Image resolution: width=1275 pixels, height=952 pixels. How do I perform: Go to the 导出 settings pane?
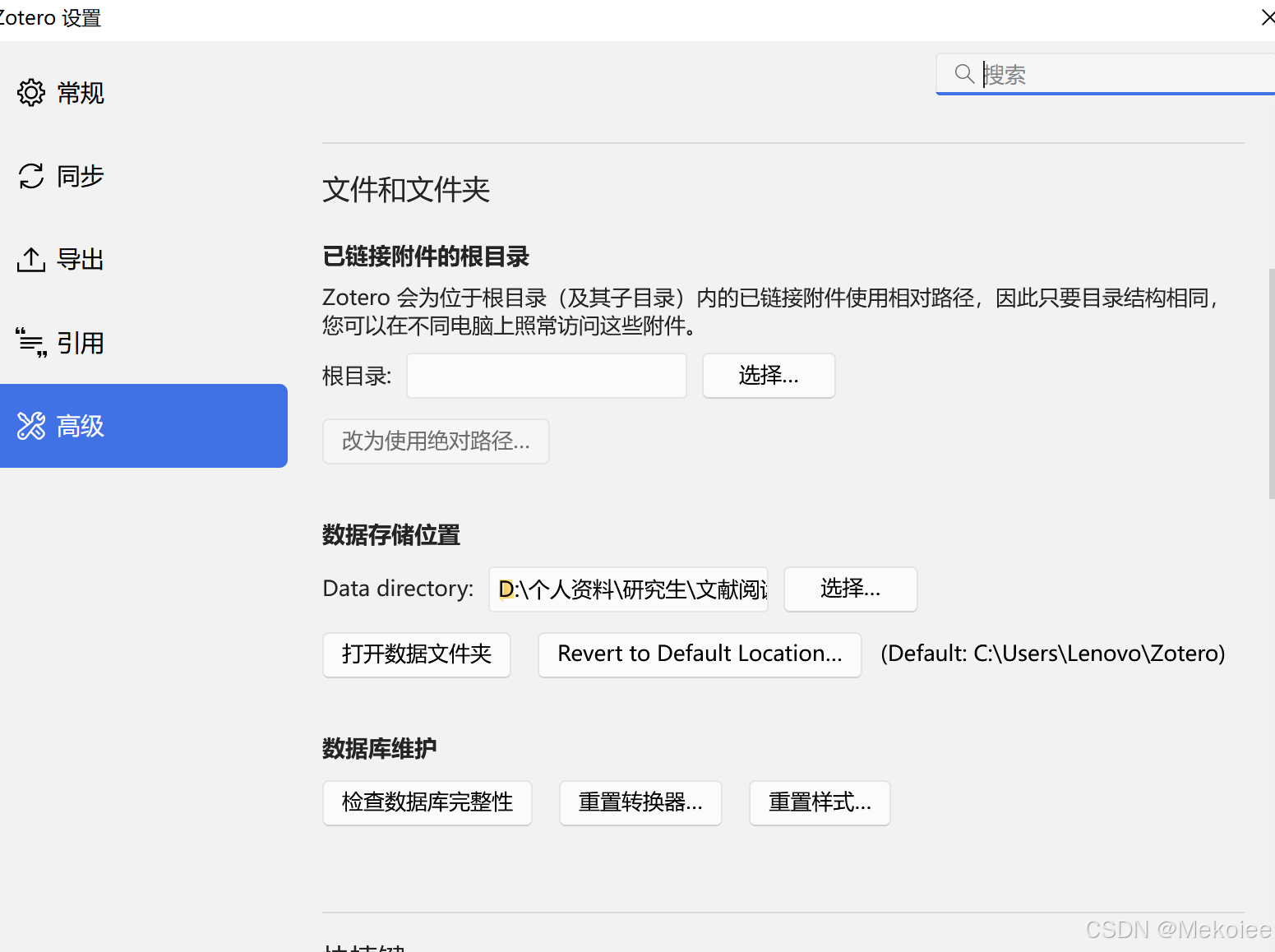(144, 260)
